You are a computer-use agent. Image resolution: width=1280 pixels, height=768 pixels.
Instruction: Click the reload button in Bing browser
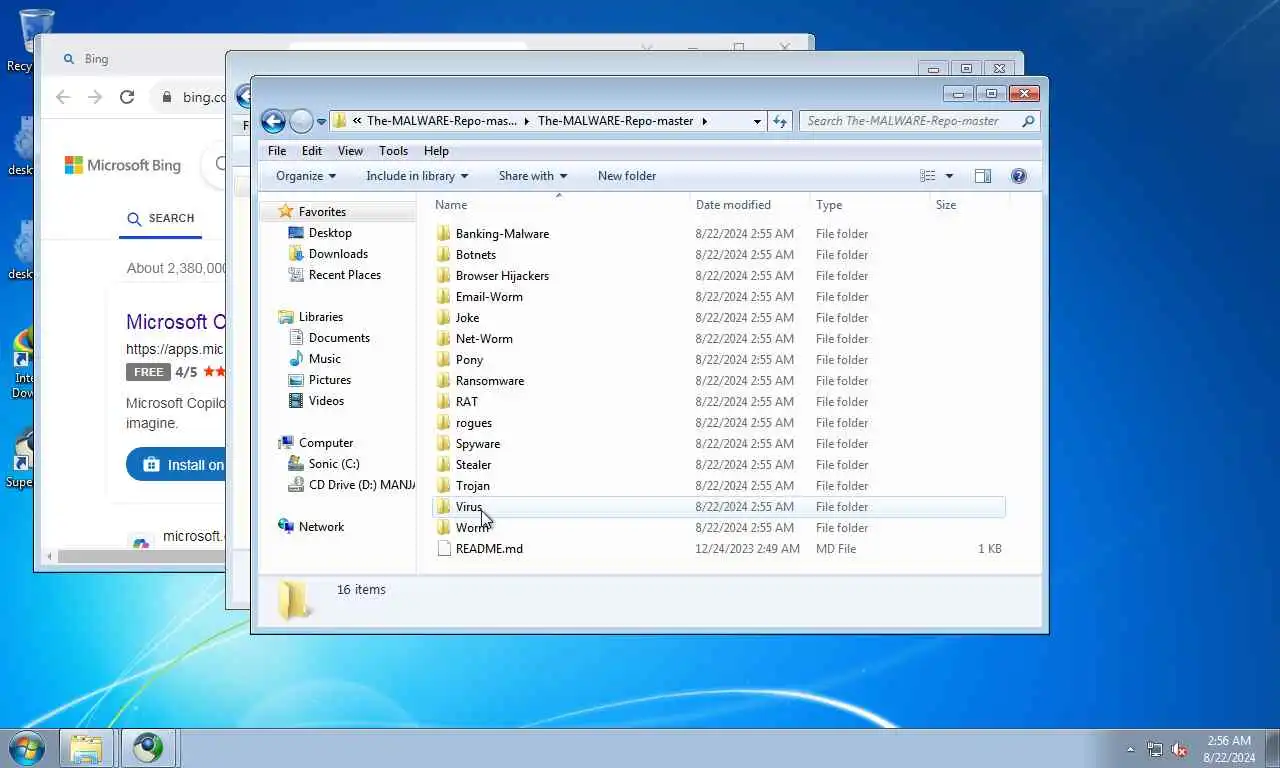(x=127, y=97)
